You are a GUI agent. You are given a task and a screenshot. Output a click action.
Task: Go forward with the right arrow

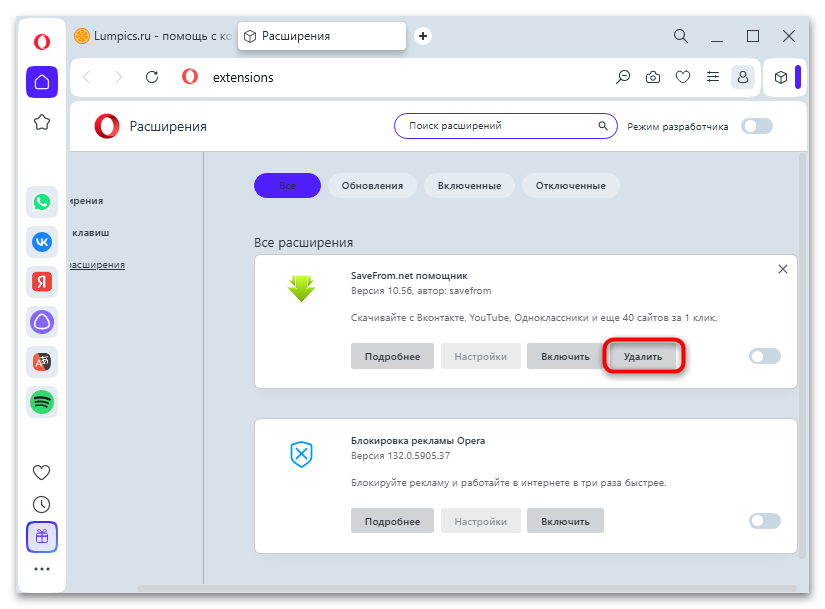(x=118, y=77)
